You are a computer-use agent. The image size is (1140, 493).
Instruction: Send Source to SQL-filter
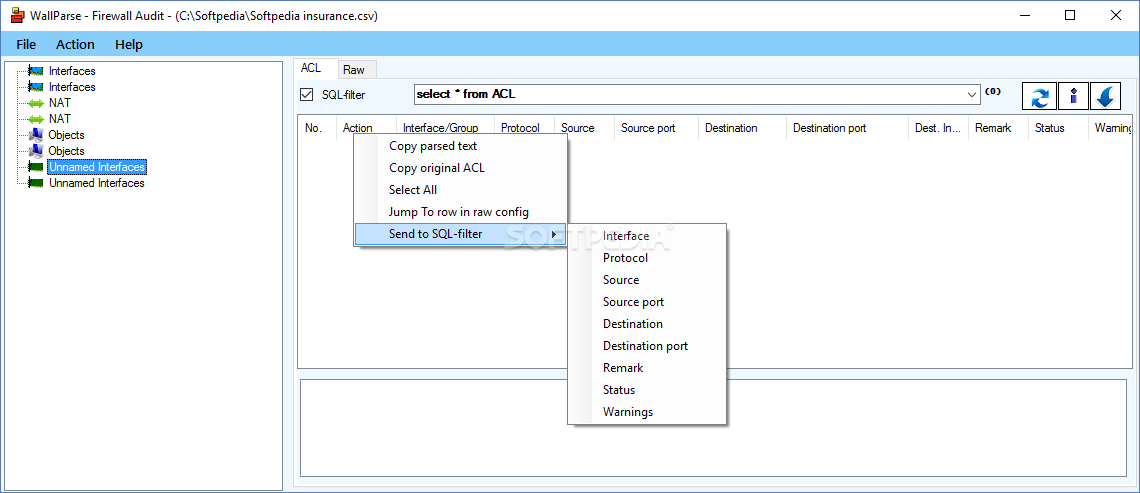647,280
